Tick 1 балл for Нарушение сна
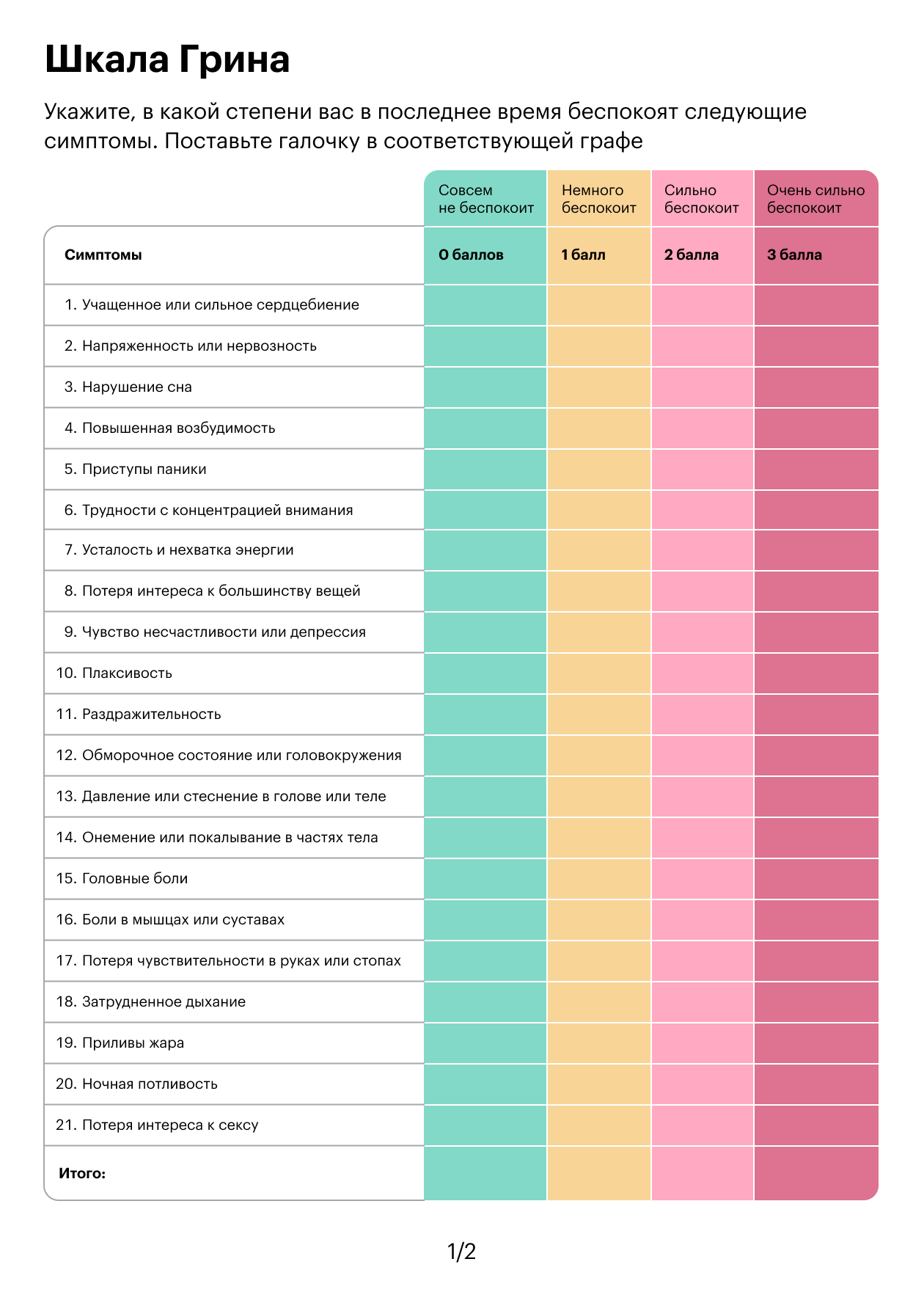 [x=599, y=387]
